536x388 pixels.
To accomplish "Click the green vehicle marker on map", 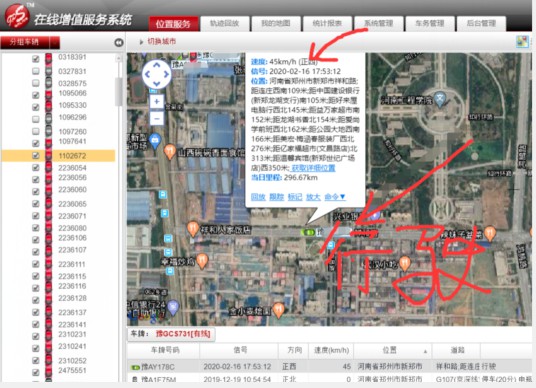I will coord(308,232).
